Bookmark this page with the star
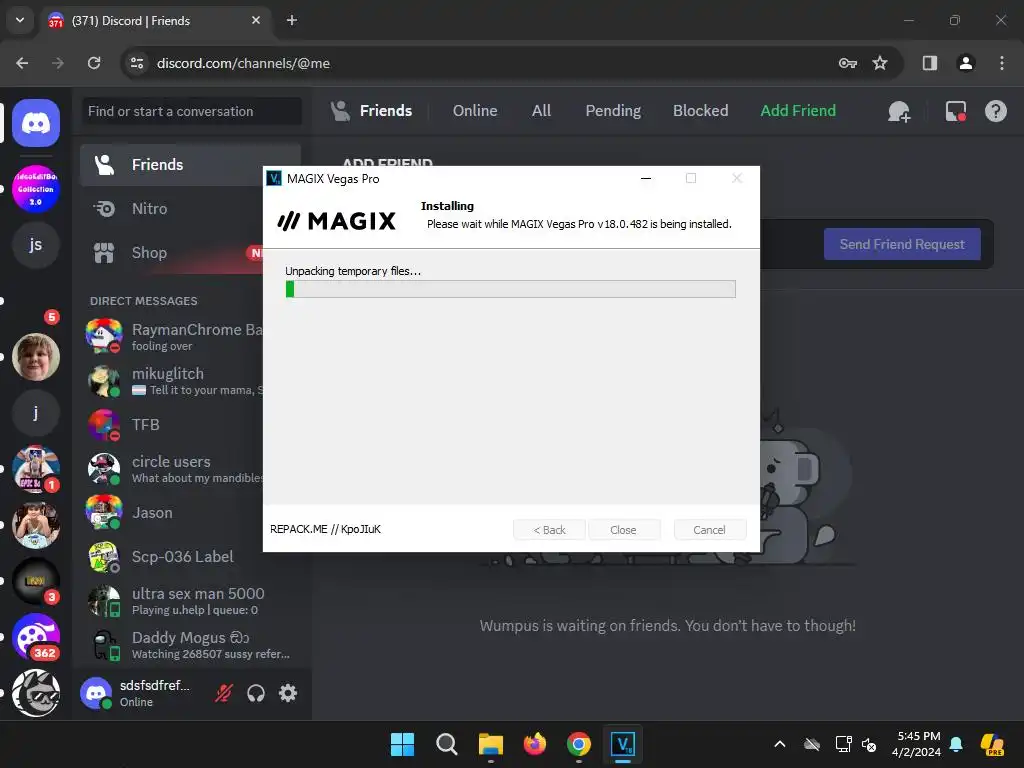This screenshot has height=768, width=1024. click(x=880, y=63)
